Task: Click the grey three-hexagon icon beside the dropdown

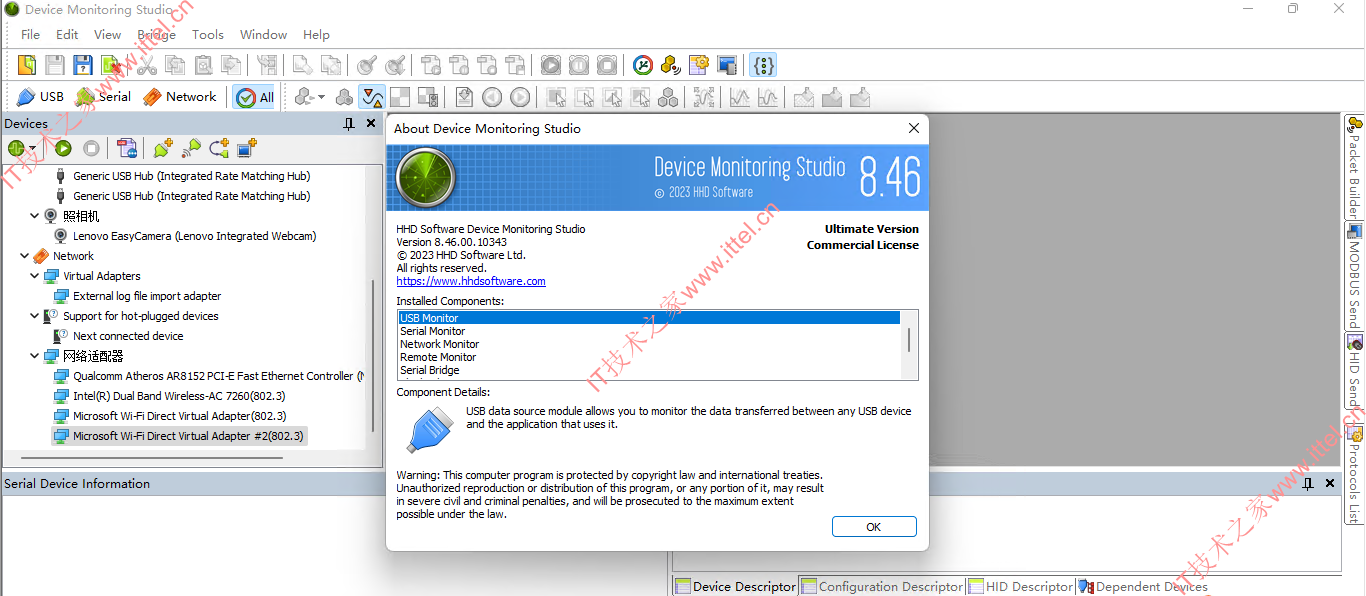Action: pos(344,97)
